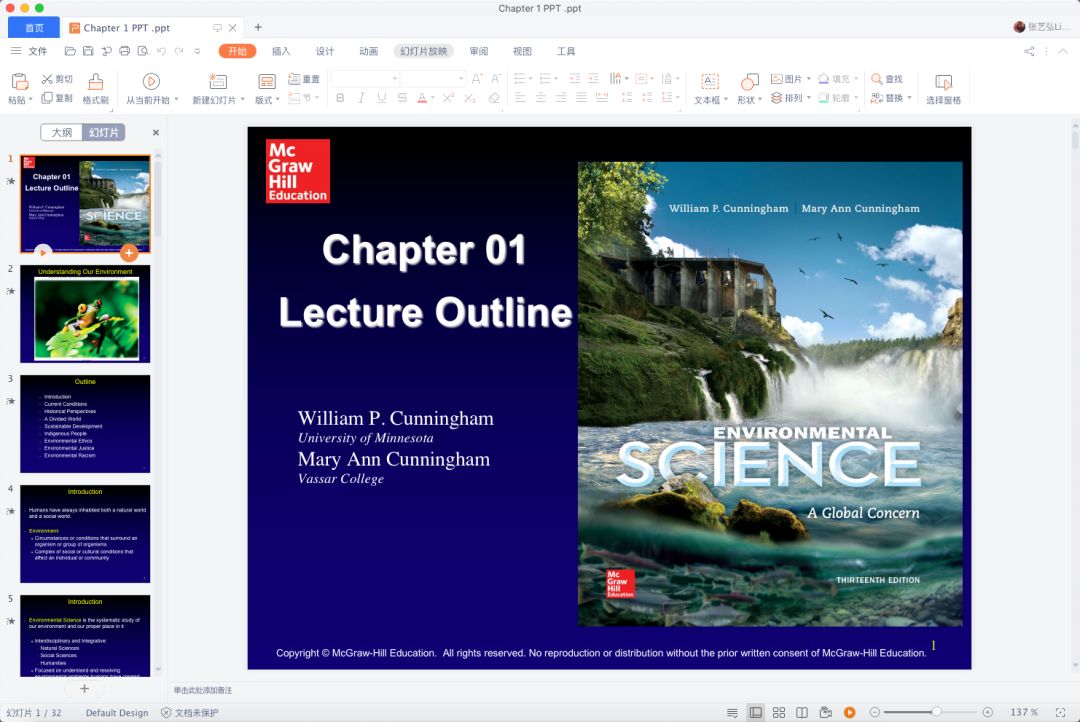The width and height of the screenshot is (1080, 722).
Task: Click the new slide icon
Action: pos(218,82)
